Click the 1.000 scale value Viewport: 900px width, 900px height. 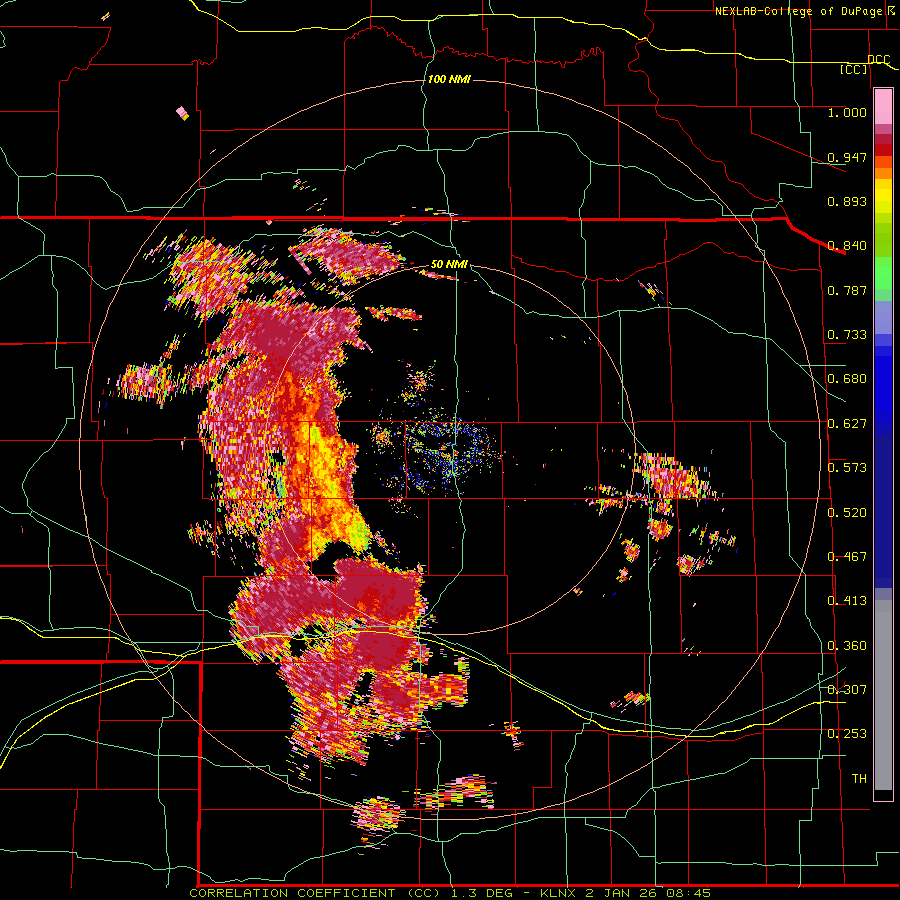click(x=847, y=112)
